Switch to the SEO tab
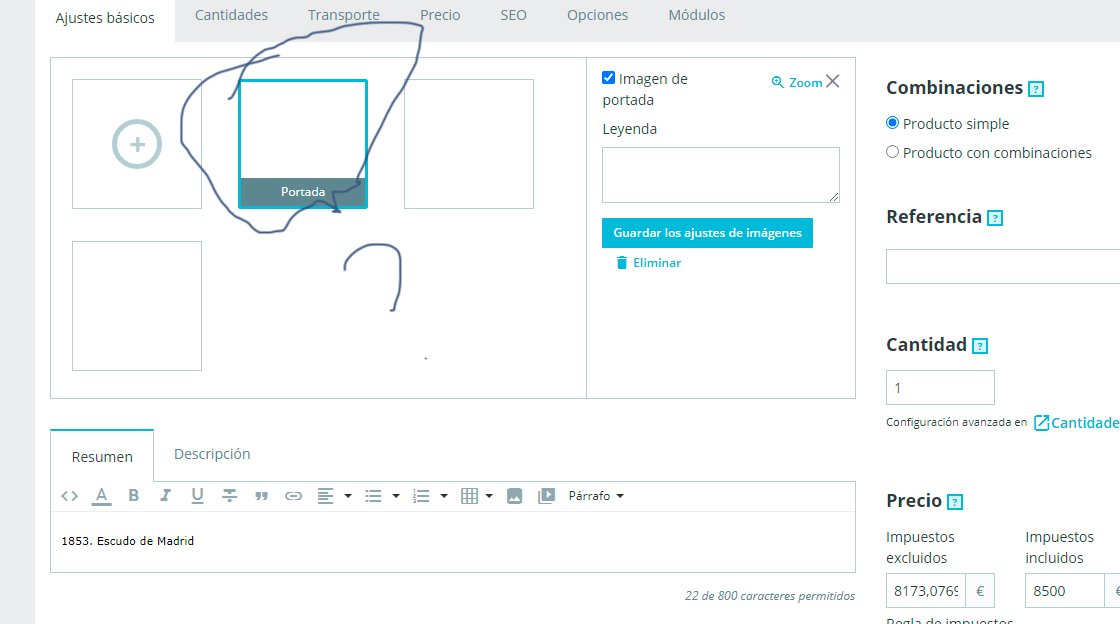This screenshot has height=624, width=1120. [514, 15]
